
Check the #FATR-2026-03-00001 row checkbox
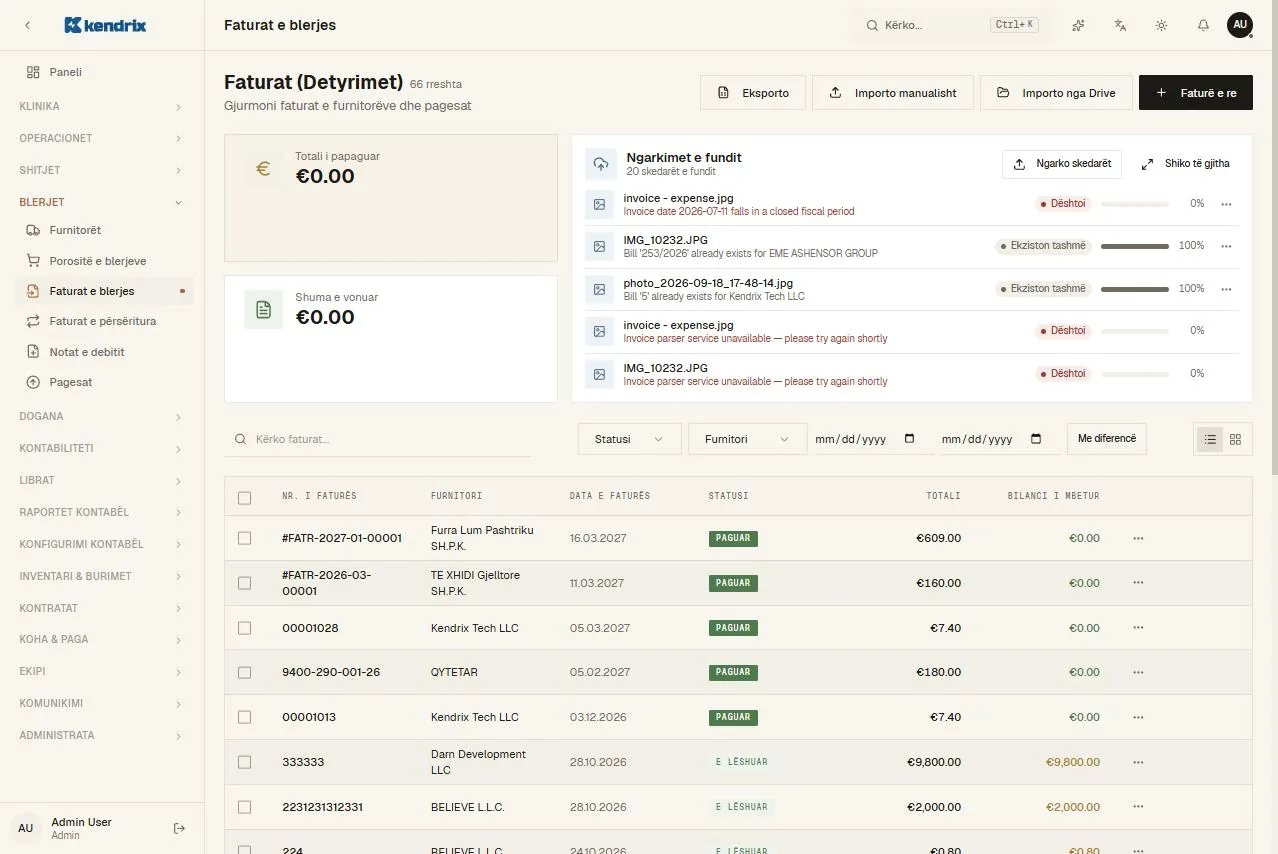coord(244,583)
